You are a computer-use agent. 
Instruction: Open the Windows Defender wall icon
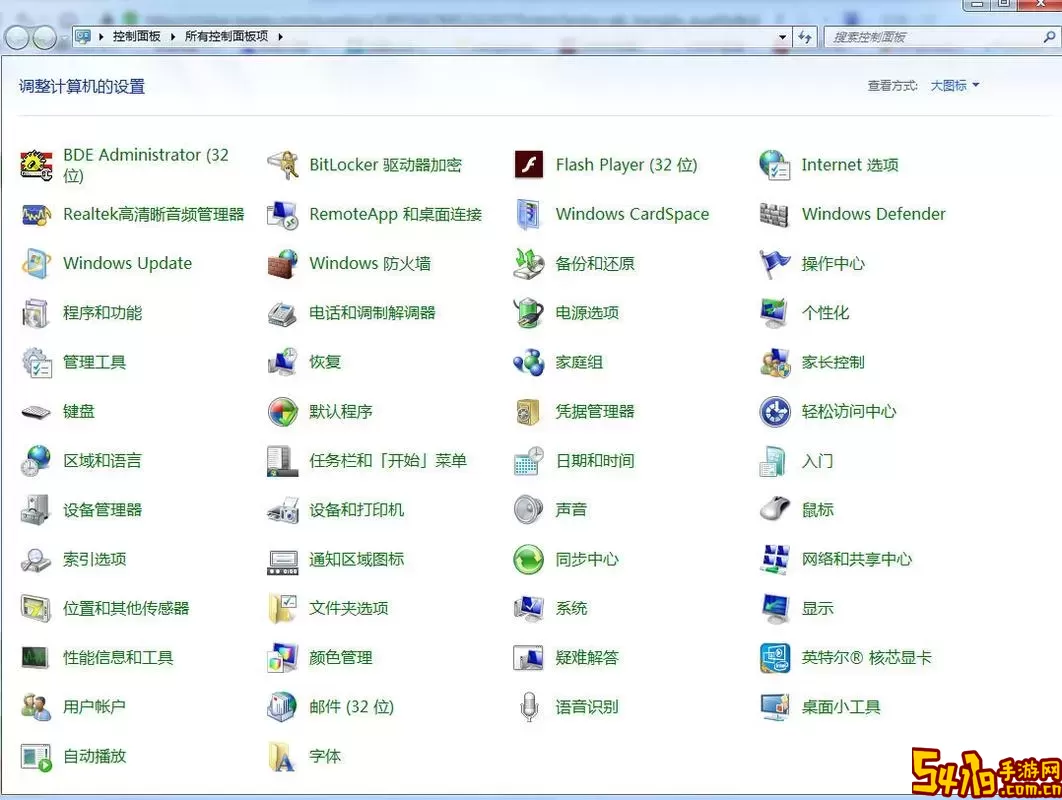tap(775, 215)
